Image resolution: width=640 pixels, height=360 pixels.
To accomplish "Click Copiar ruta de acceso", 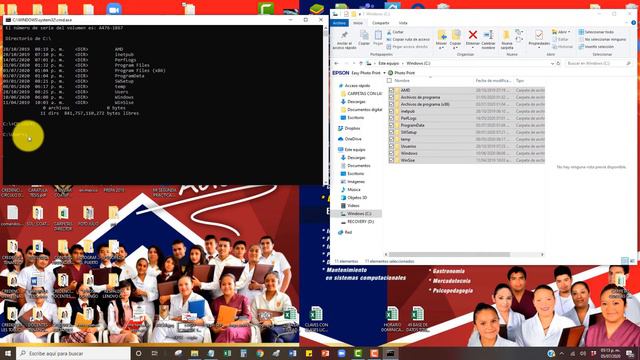I will coord(408,39).
